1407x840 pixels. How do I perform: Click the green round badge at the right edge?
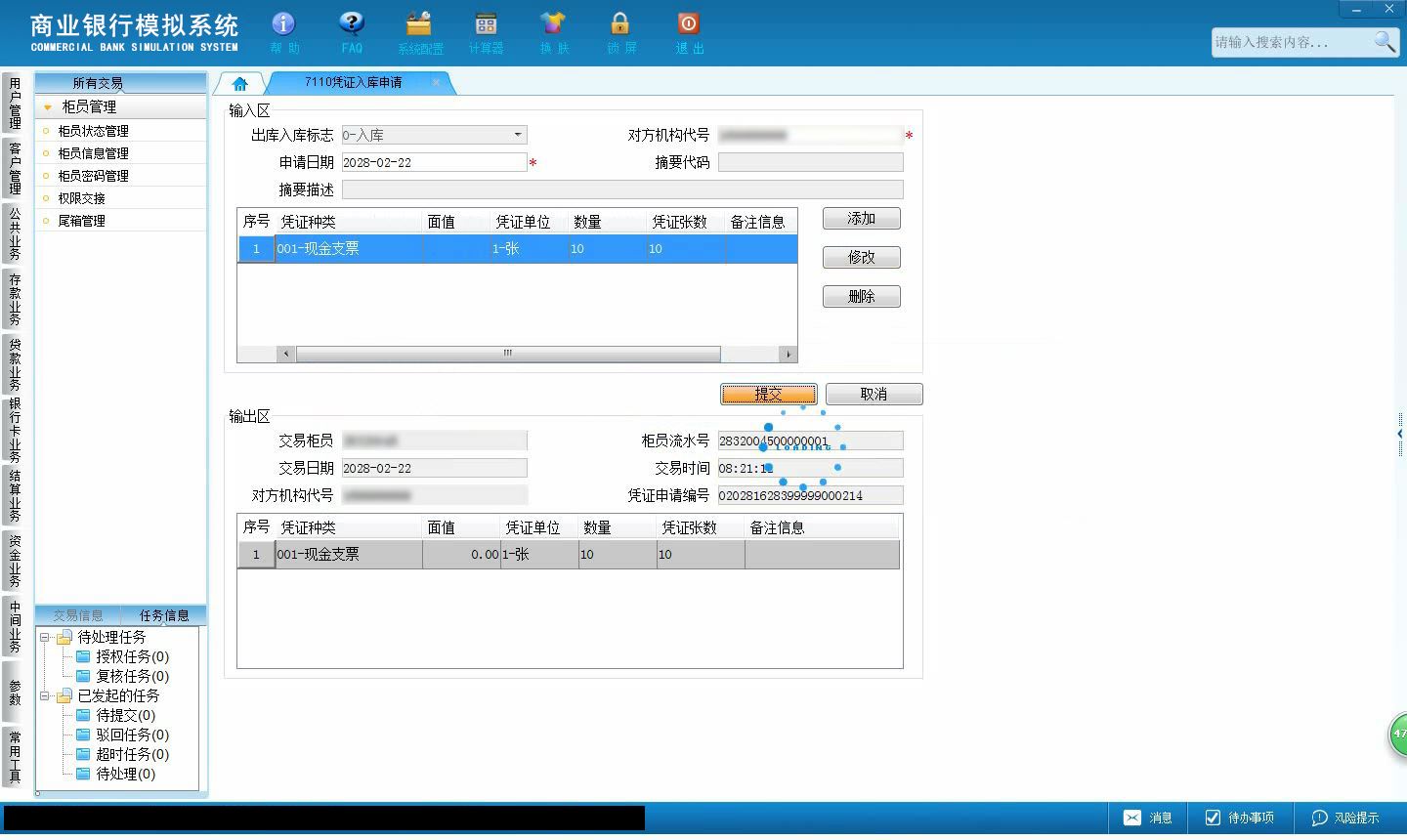click(1398, 734)
